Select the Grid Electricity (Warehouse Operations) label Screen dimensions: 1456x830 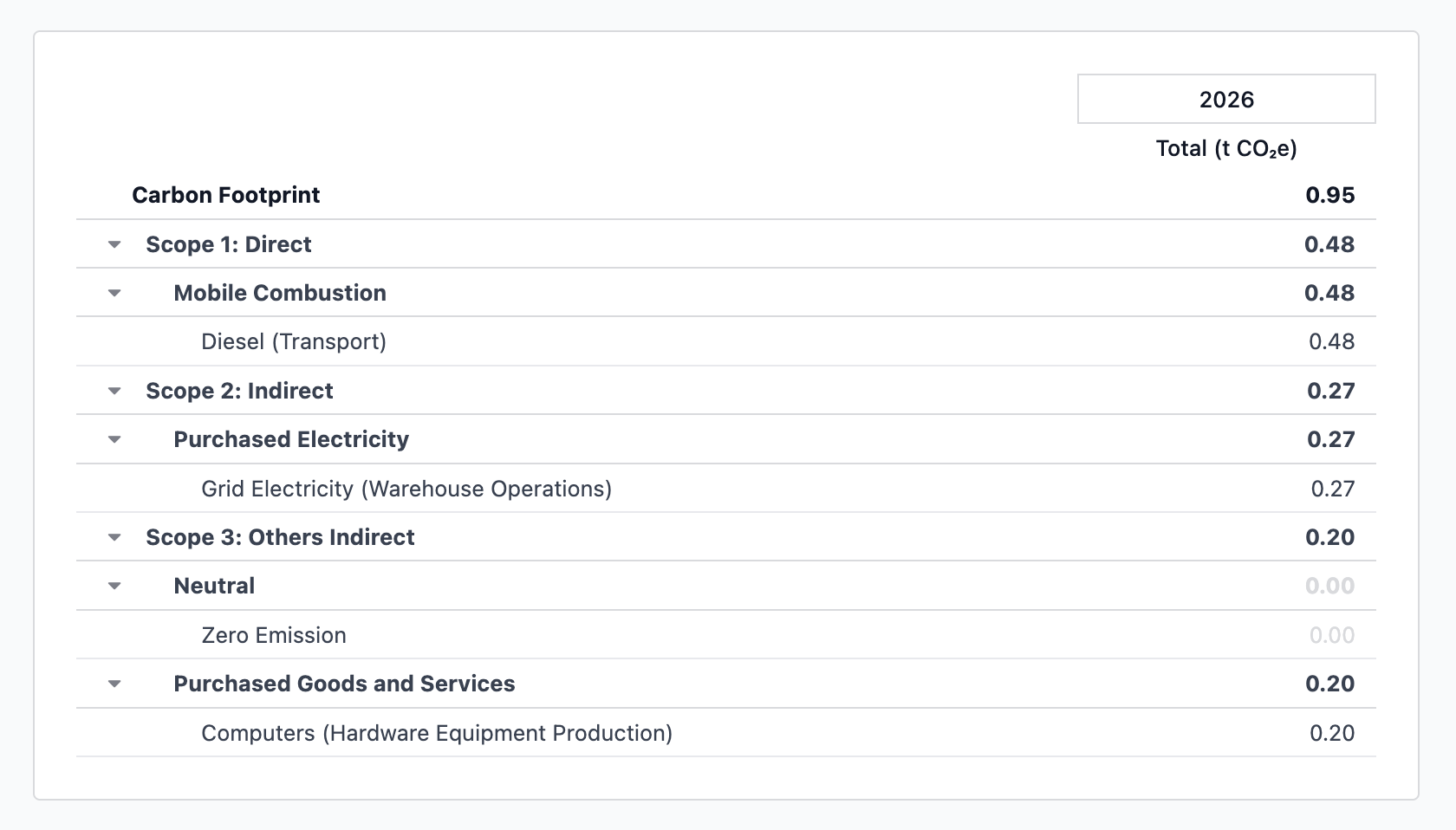pyautogui.click(x=406, y=490)
